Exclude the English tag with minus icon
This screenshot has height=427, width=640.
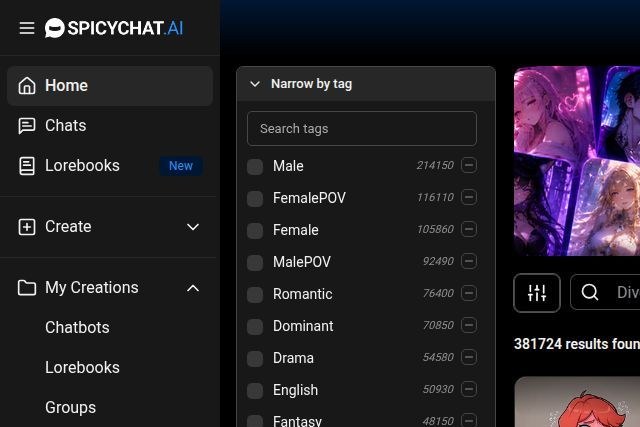[x=469, y=389]
